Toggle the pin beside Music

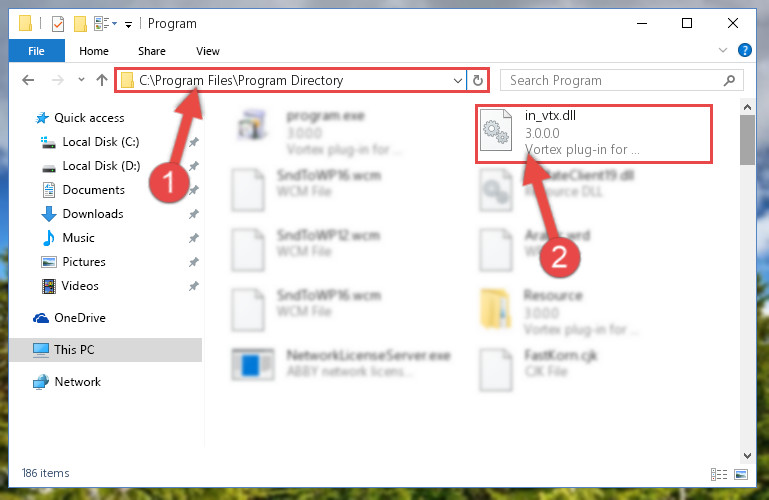coord(194,238)
